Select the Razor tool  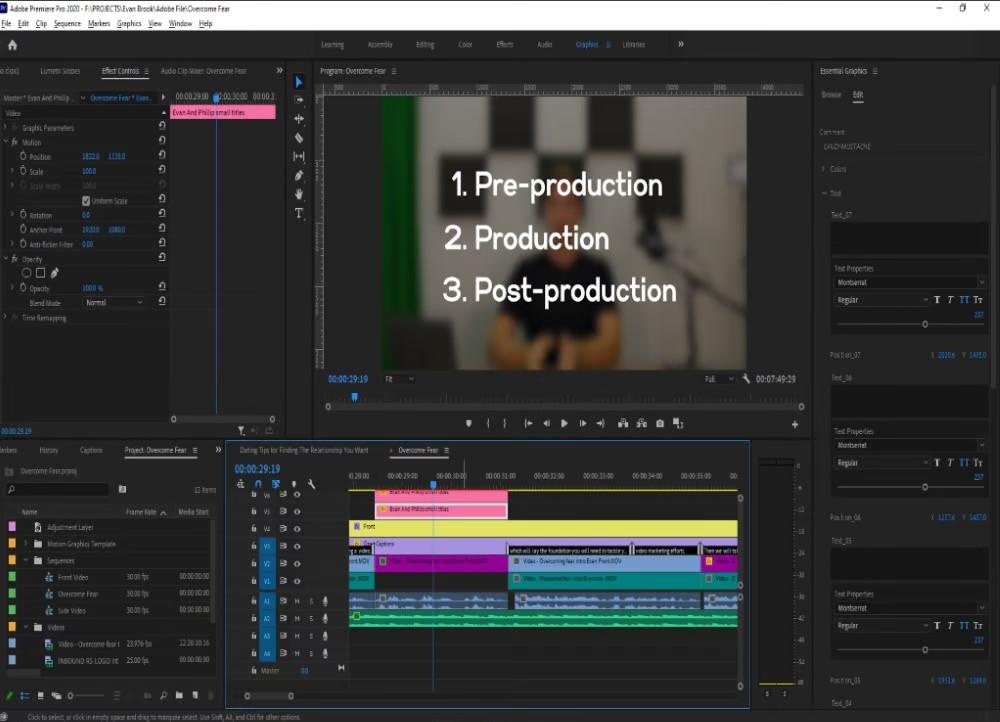point(298,138)
